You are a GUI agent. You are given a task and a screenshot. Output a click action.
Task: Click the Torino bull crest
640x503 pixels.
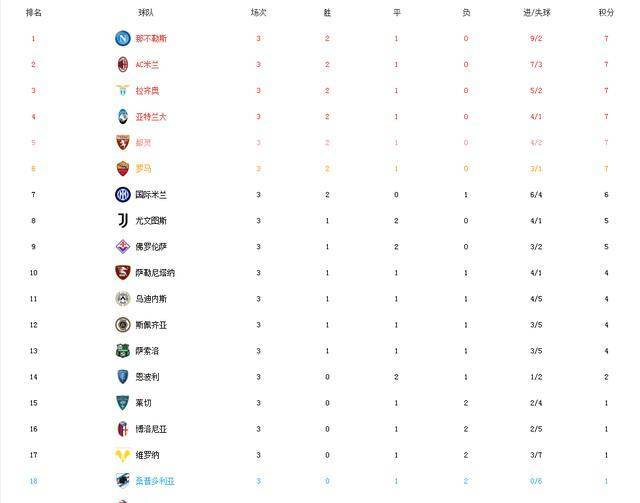click(x=122, y=142)
